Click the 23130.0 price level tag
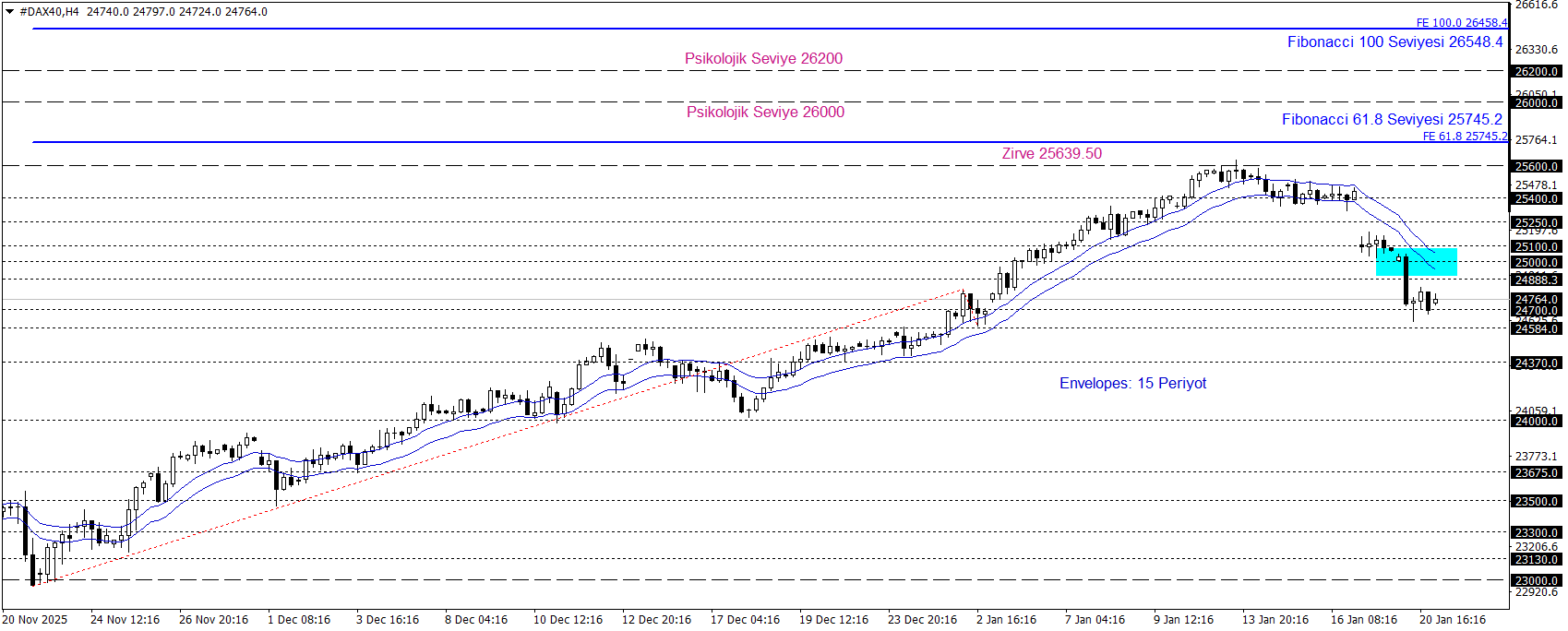This screenshot has width=1568, height=631. pos(1537,559)
